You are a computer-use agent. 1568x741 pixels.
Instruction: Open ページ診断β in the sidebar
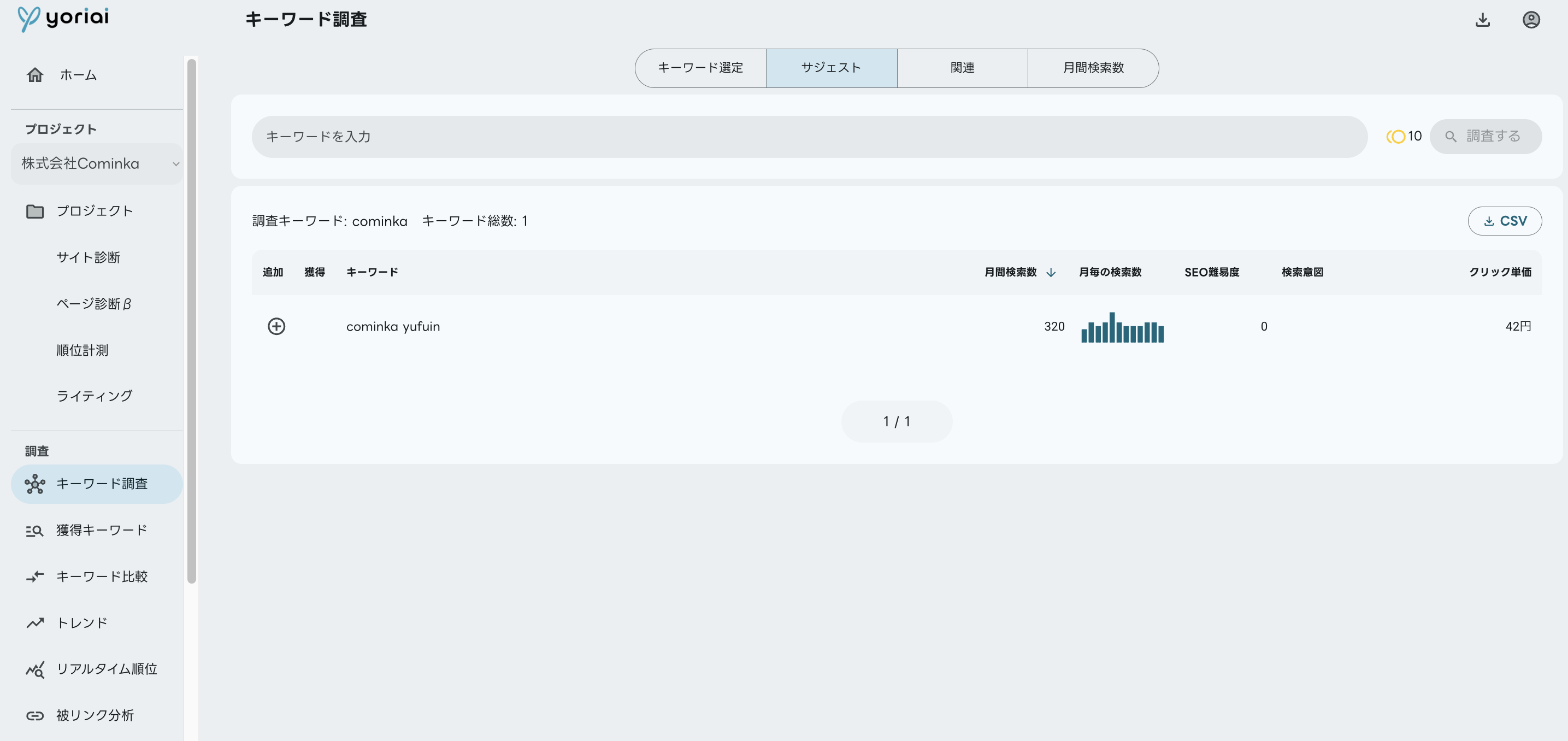pyautogui.click(x=94, y=303)
